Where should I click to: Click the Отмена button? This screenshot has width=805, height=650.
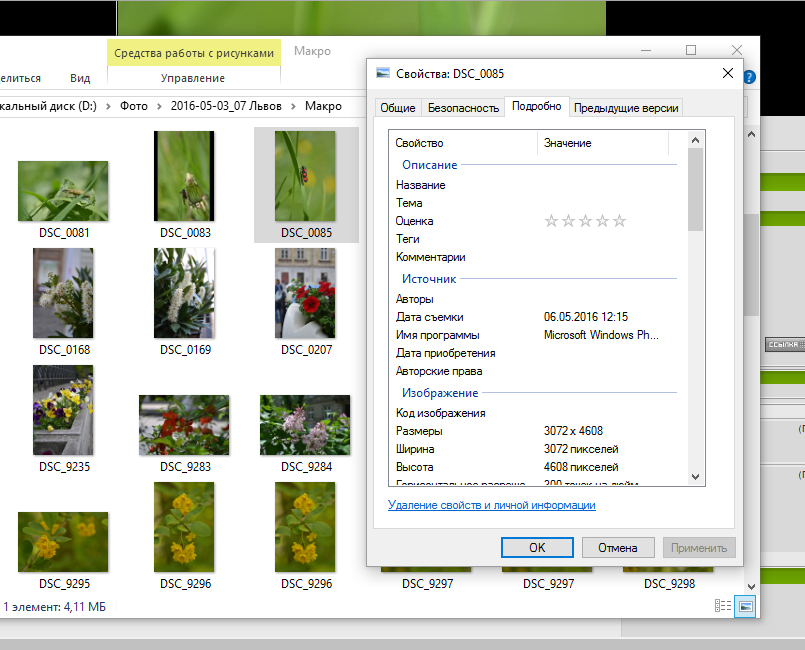click(x=617, y=548)
